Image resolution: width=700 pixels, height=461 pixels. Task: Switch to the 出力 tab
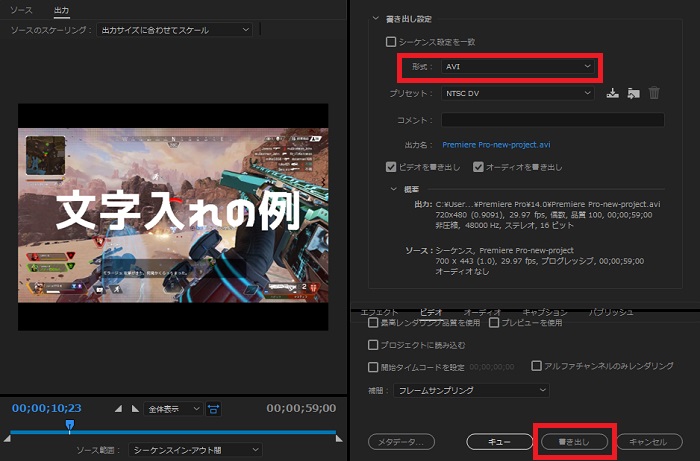coord(61,10)
